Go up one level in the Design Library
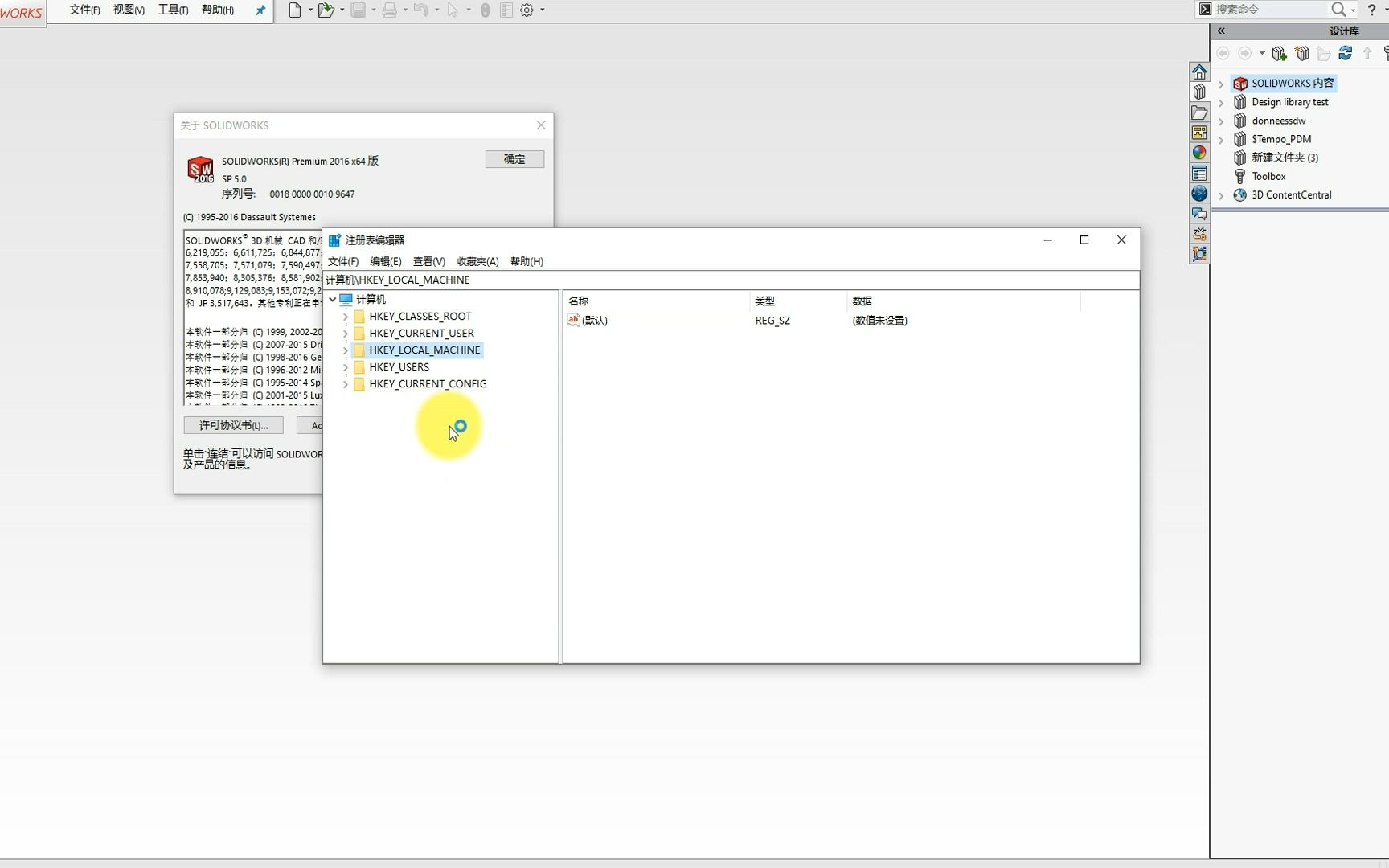The image size is (1389, 868). 1367,54
